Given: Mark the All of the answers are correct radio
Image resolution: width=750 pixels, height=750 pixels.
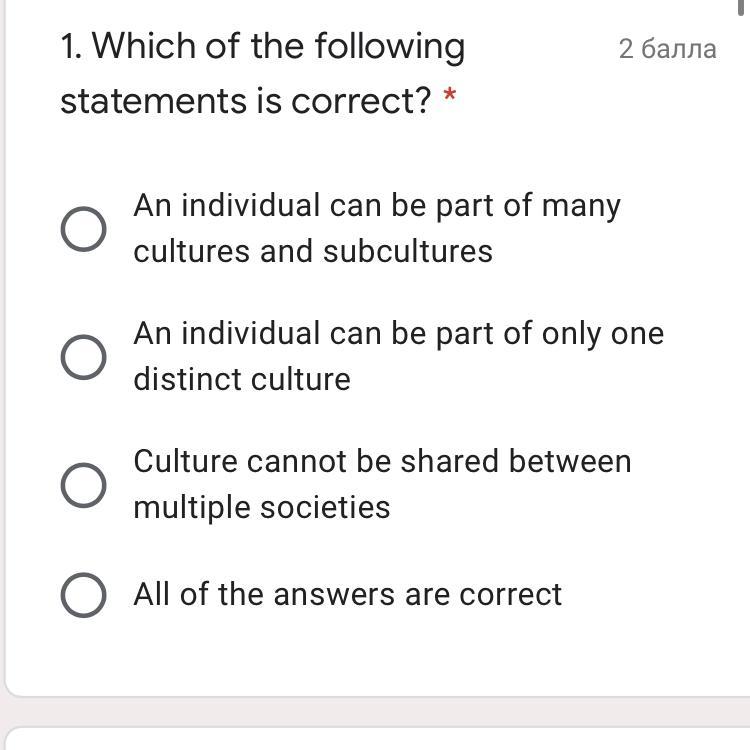Looking at the screenshot, I should (83, 595).
